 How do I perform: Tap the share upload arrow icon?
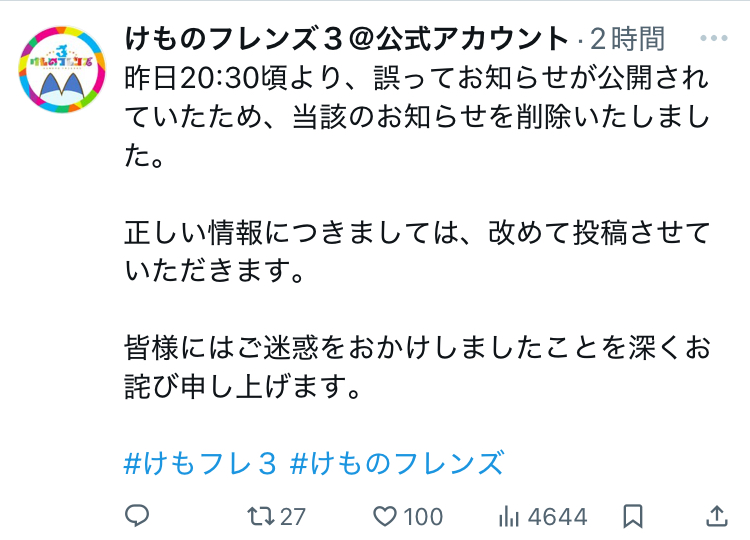(x=716, y=516)
